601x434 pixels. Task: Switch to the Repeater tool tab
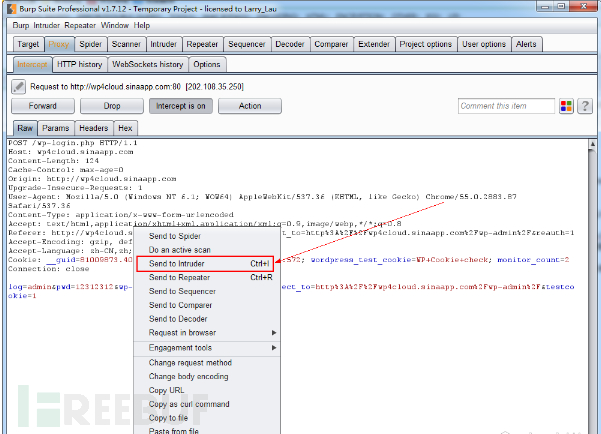202,44
